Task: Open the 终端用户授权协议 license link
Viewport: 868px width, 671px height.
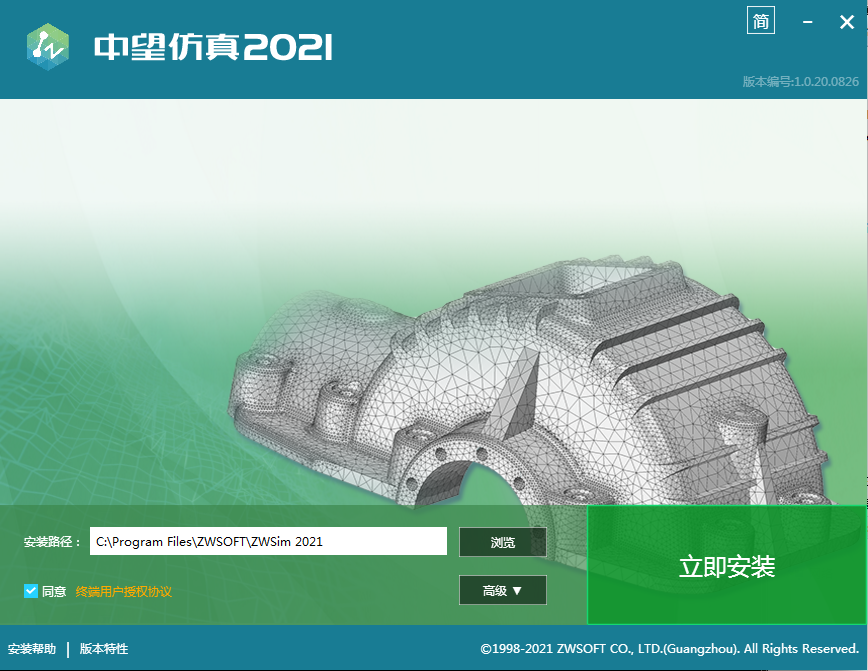Action: 123,591
